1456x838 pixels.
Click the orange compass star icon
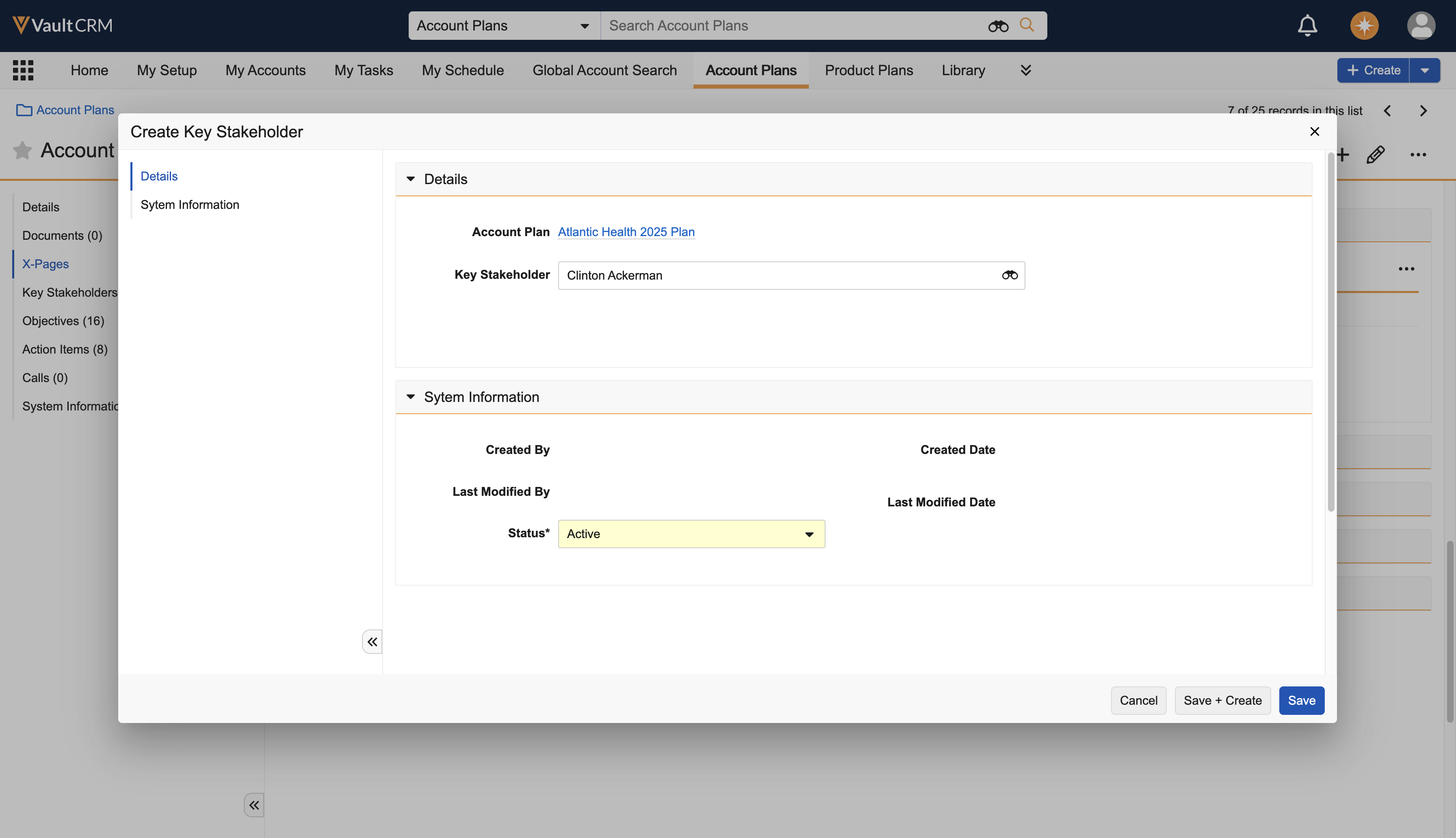pyautogui.click(x=1364, y=25)
